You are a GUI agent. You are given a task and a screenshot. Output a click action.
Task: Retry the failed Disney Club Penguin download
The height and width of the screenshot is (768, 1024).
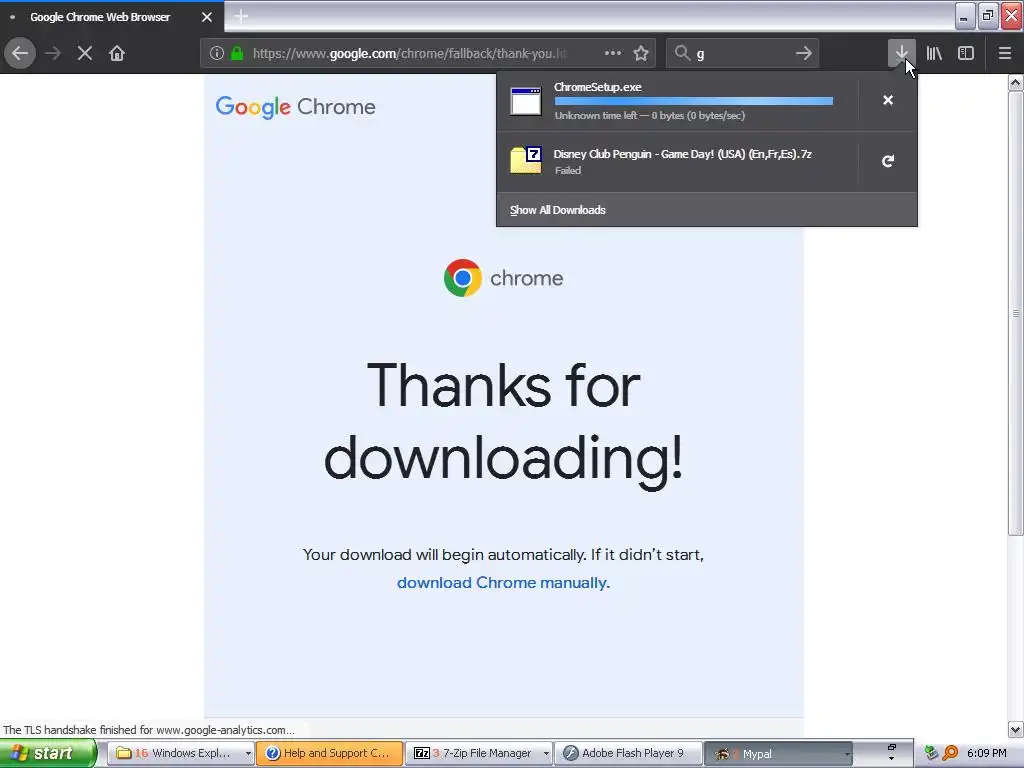888,161
